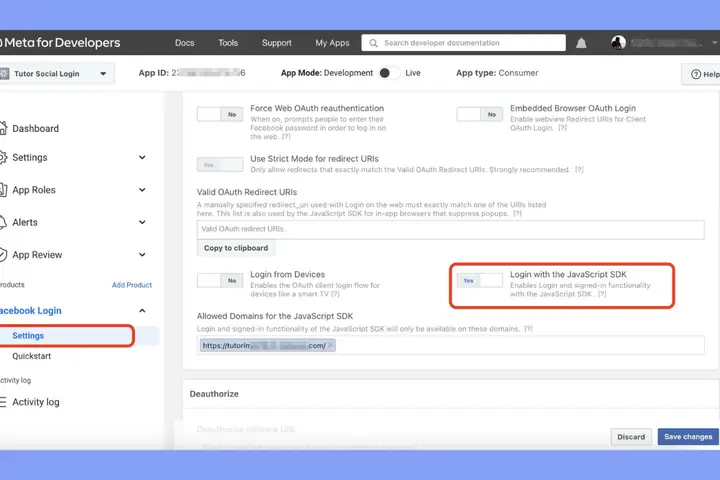Viewport: 720px width, 480px height.
Task: Expand the App Roles chevron
Action: [142, 190]
